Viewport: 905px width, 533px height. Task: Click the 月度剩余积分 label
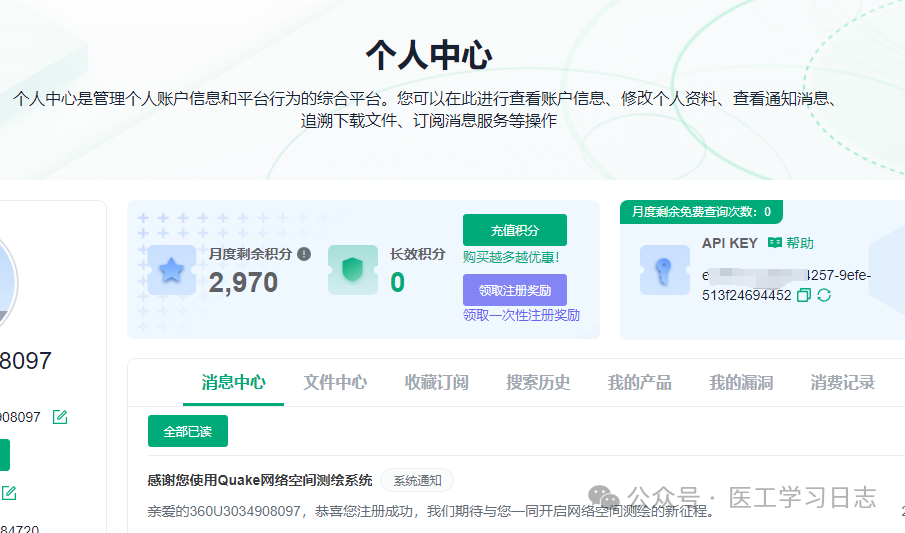pos(250,254)
